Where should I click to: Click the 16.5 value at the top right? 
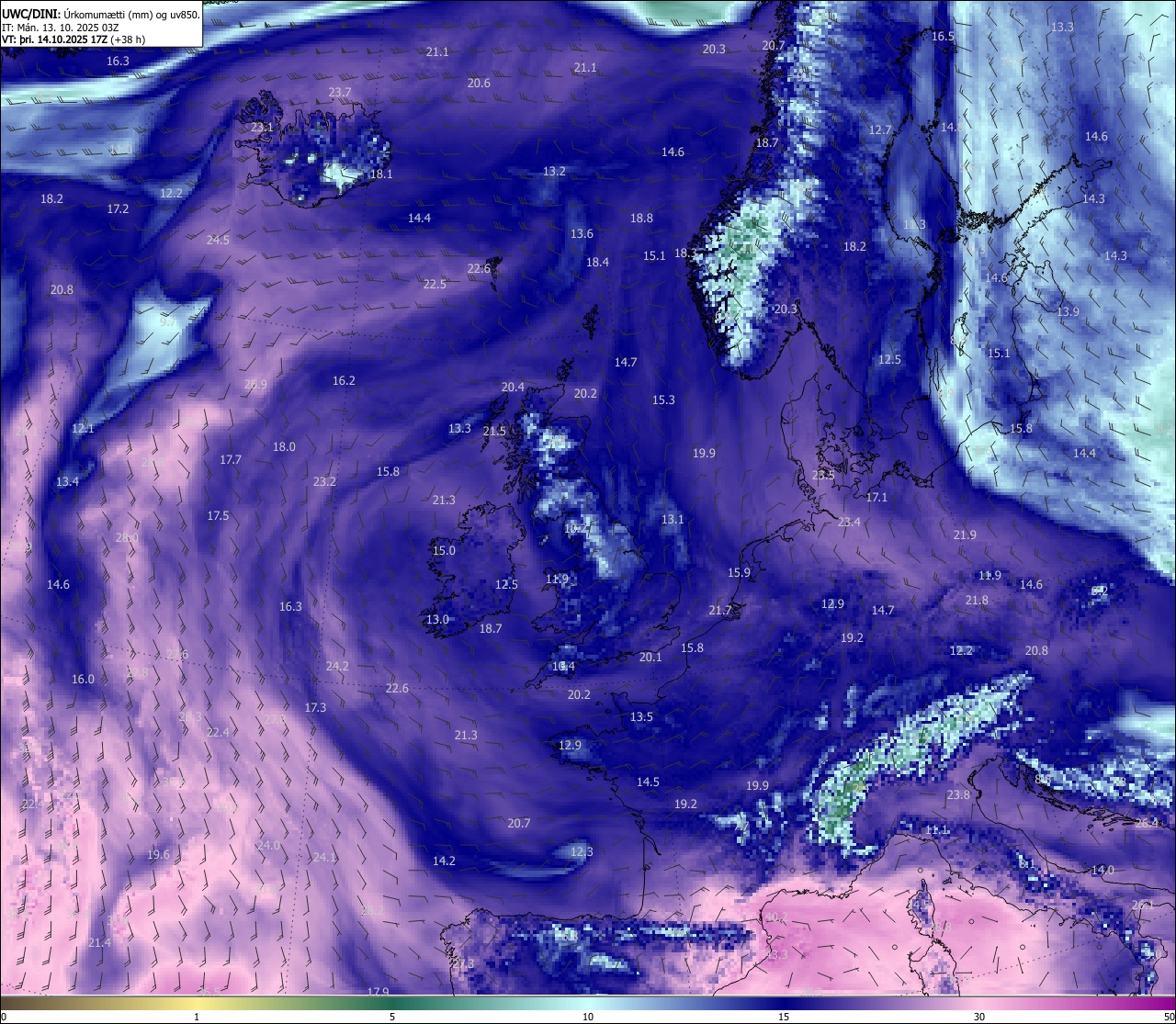(944, 36)
